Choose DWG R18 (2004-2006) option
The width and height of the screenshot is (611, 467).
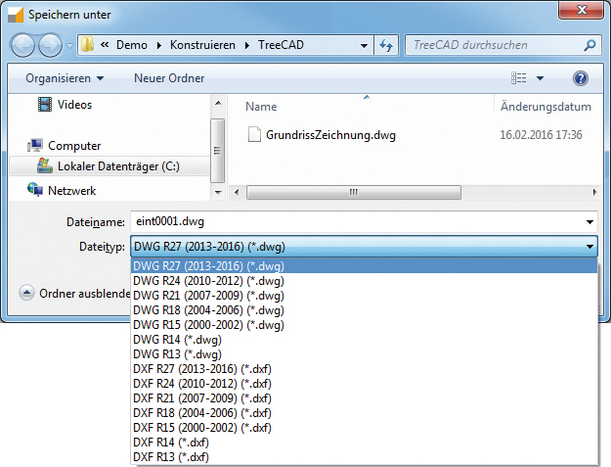click(x=364, y=310)
